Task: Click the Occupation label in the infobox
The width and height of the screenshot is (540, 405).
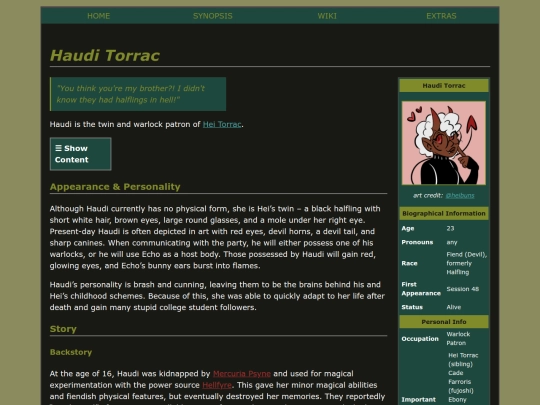Action: 420,339
